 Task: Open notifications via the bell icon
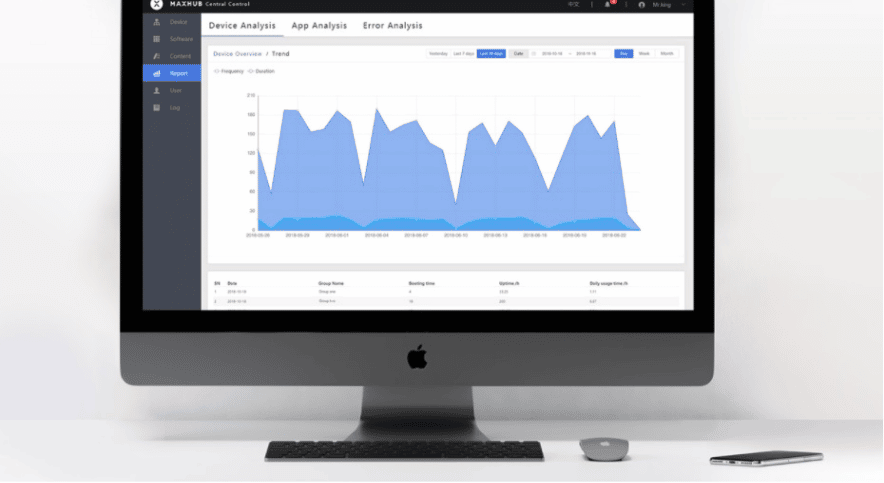[x=607, y=4]
